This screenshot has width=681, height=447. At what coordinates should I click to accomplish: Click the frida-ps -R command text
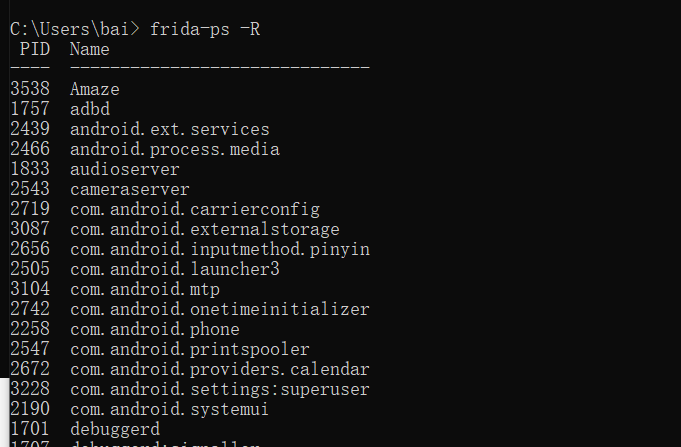point(205,28)
